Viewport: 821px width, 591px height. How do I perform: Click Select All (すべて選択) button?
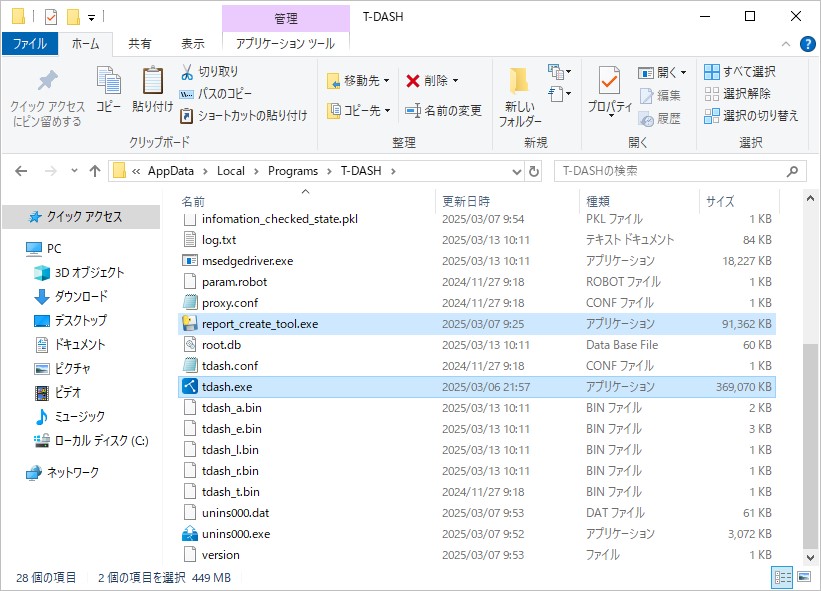click(x=740, y=72)
